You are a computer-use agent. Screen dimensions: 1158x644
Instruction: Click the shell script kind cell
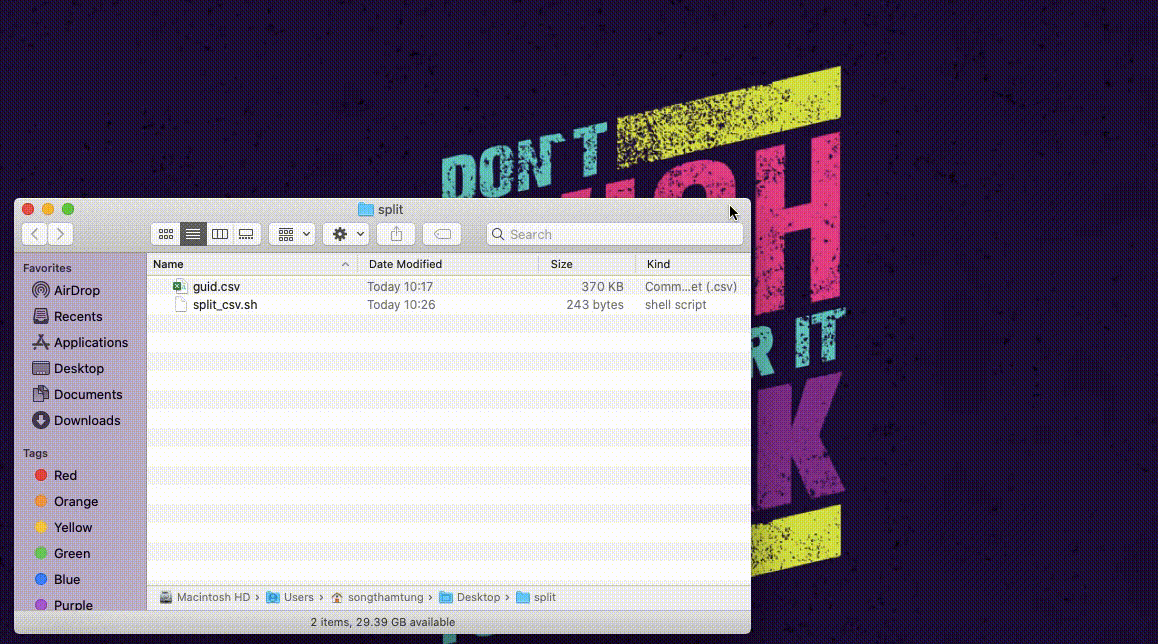click(676, 305)
